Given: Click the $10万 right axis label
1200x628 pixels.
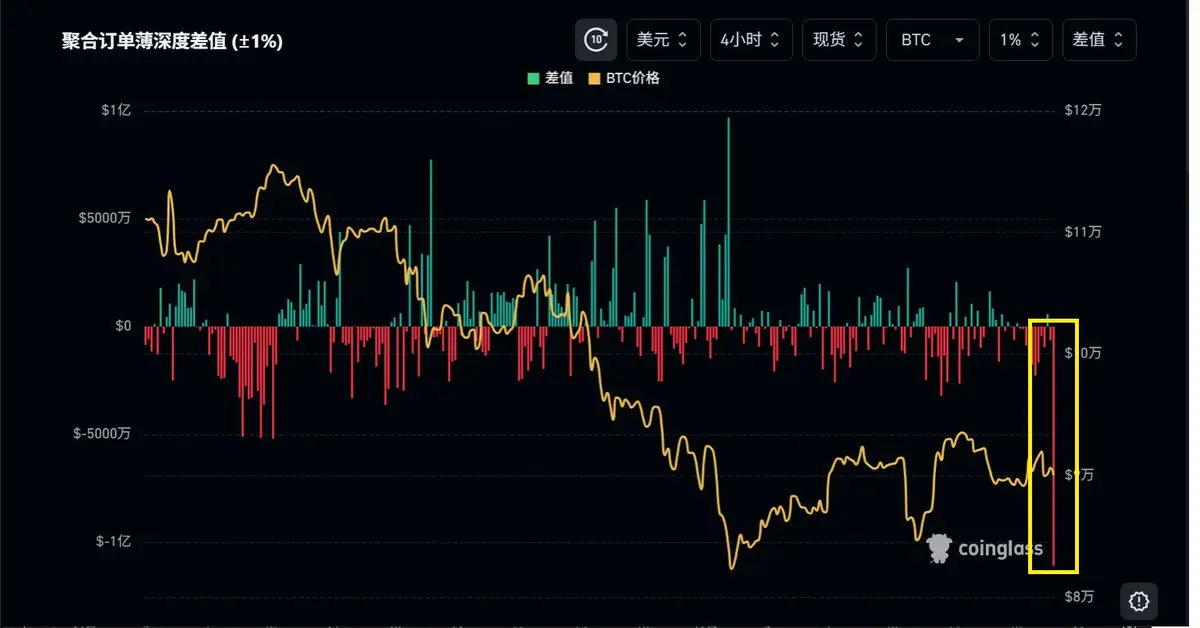Looking at the screenshot, I should point(1082,353).
